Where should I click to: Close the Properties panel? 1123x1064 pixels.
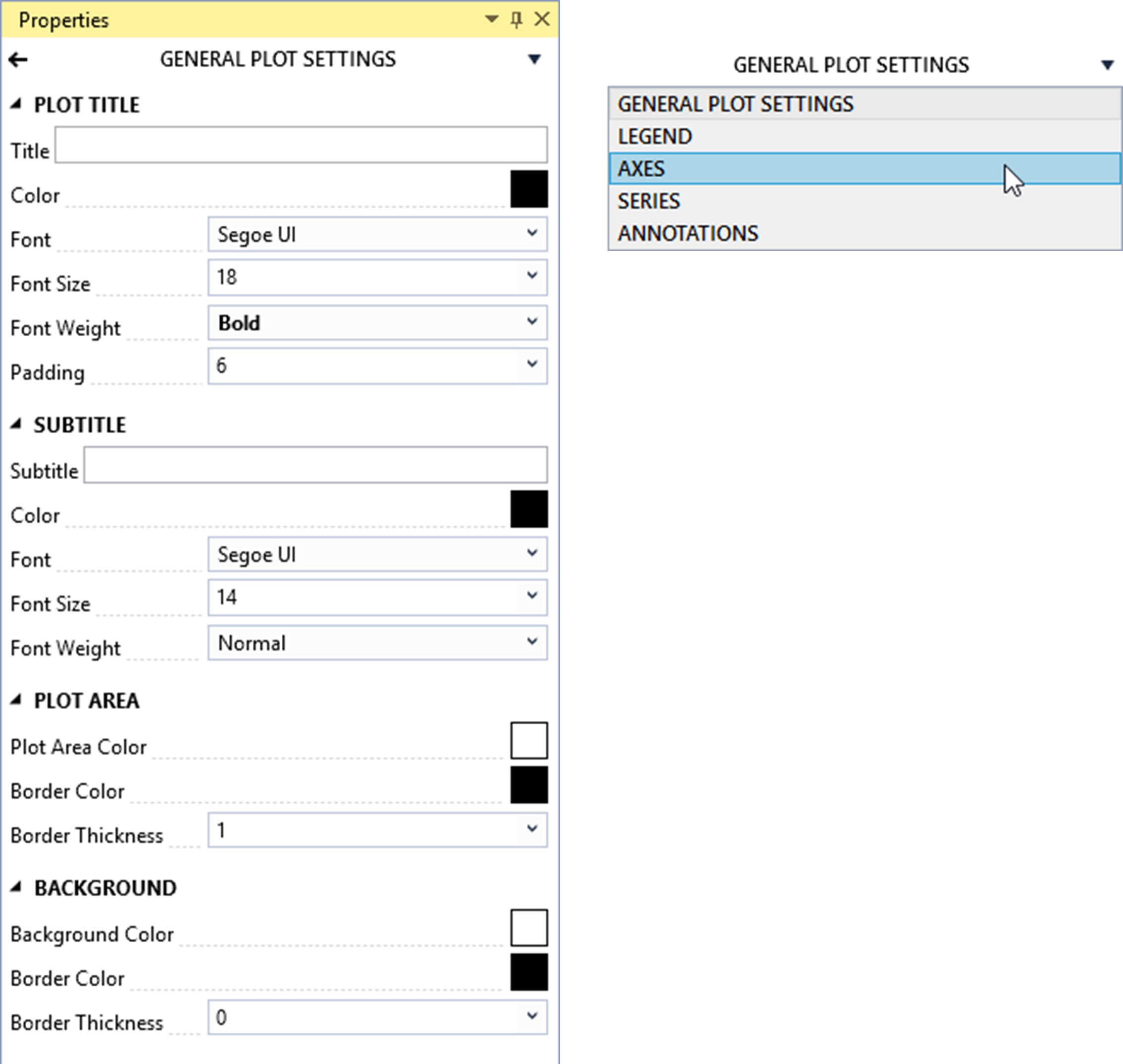[542, 19]
